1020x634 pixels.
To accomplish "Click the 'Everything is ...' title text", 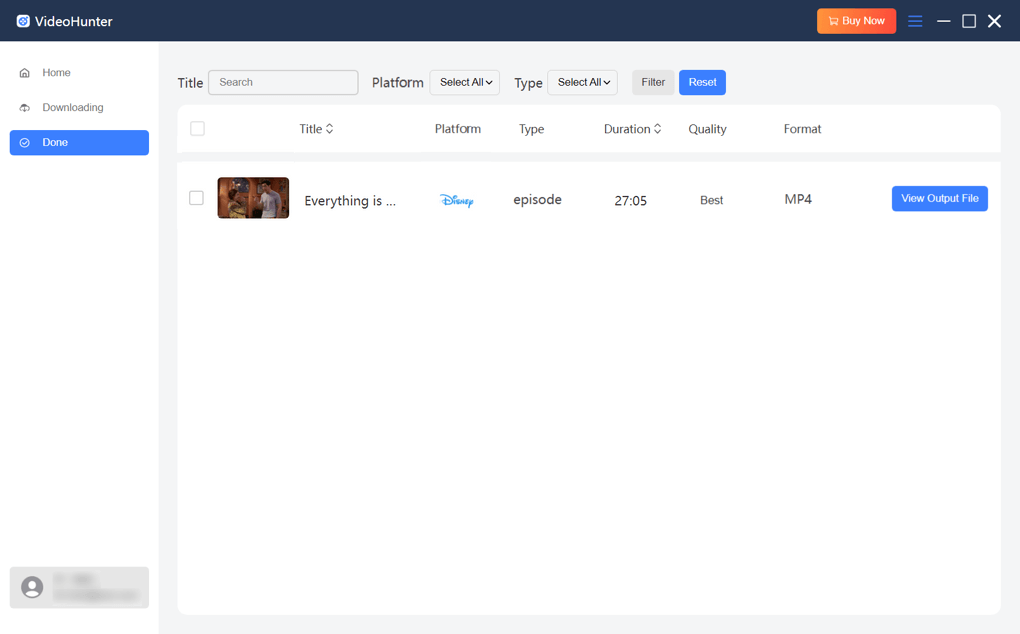I will point(350,201).
